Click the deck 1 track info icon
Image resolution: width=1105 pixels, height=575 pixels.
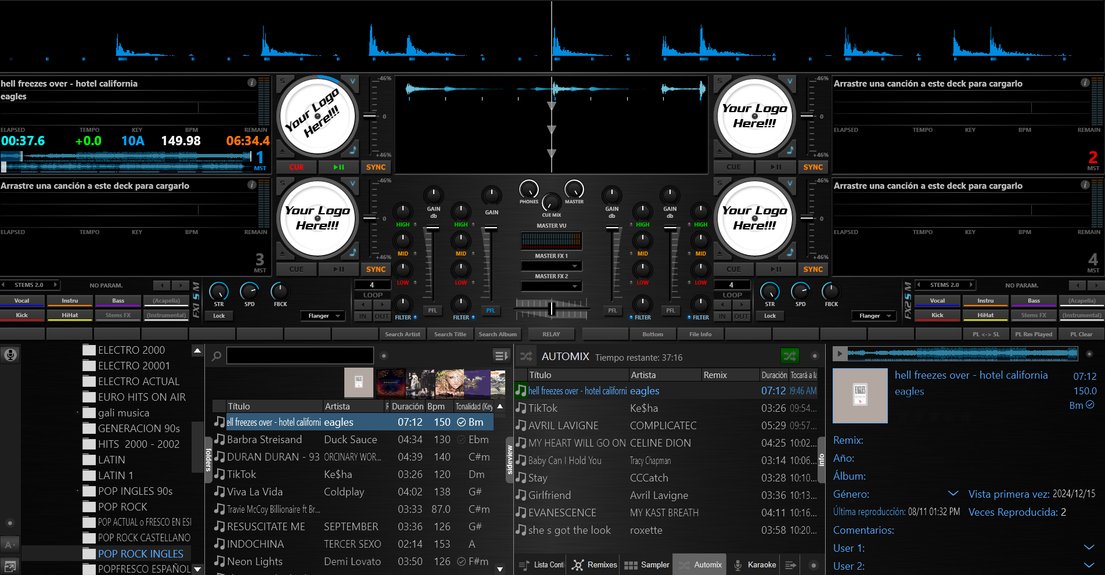[252, 83]
